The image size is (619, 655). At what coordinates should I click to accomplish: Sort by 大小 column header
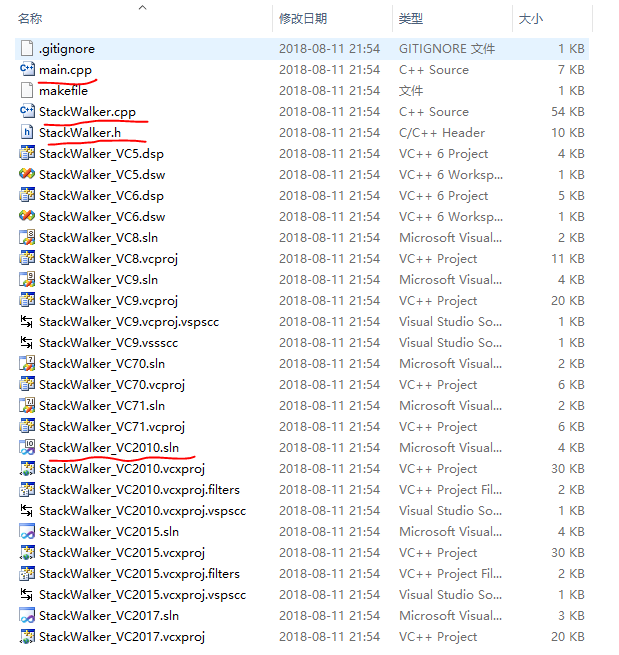[530, 18]
